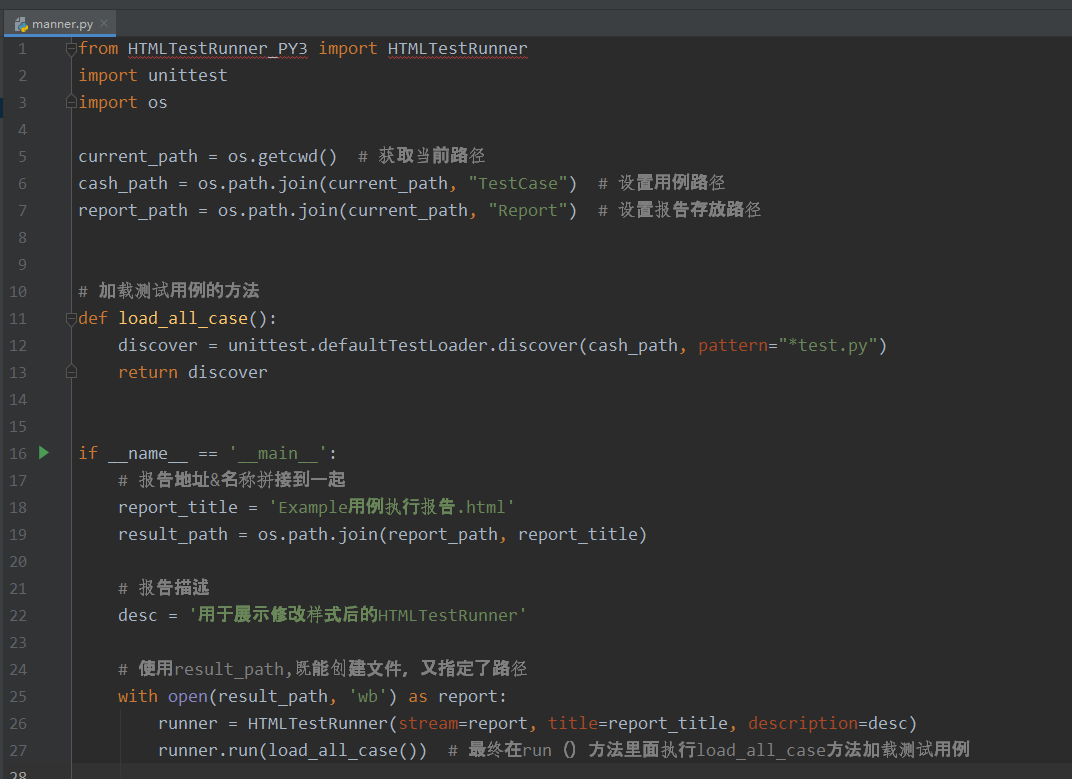Click the Python file icon on manner.py tab
This screenshot has height=779, width=1072.
click(x=21, y=24)
